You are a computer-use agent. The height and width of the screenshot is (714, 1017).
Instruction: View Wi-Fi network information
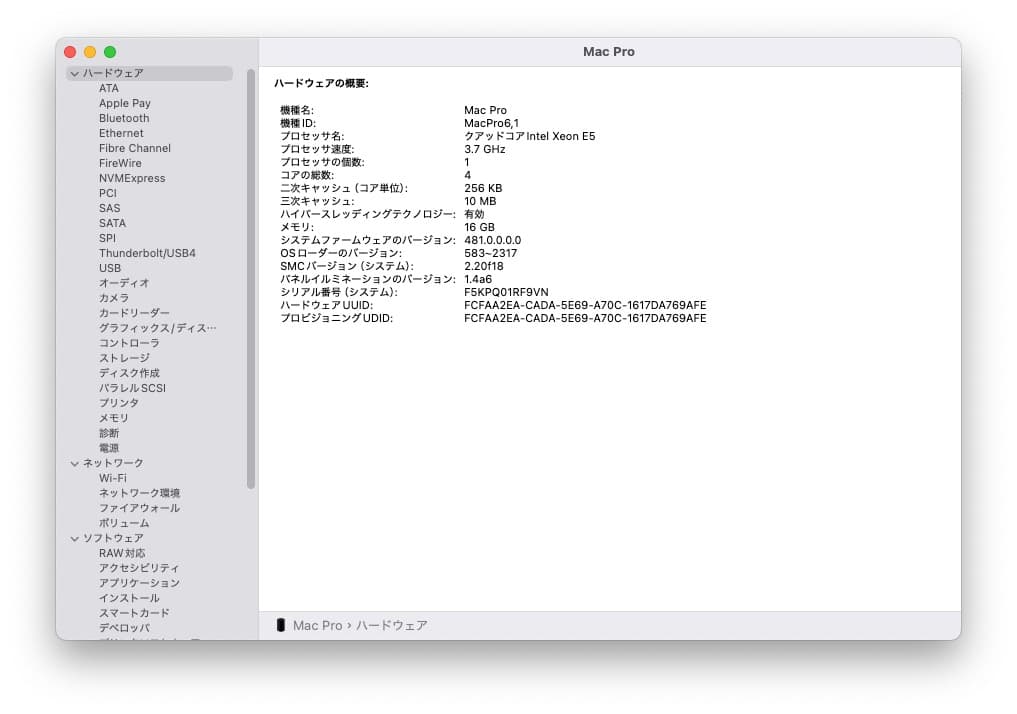coord(113,477)
